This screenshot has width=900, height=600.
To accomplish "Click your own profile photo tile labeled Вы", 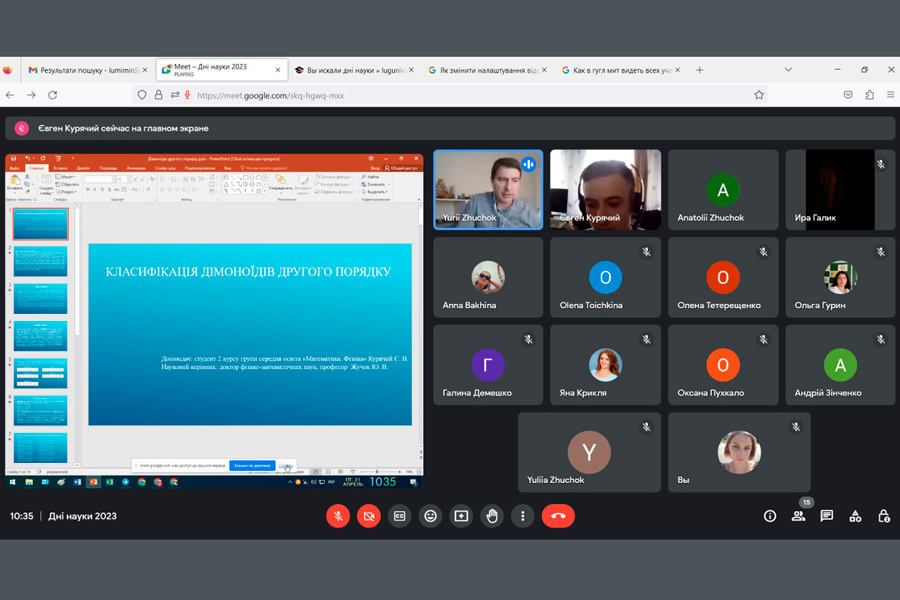I will (x=739, y=452).
